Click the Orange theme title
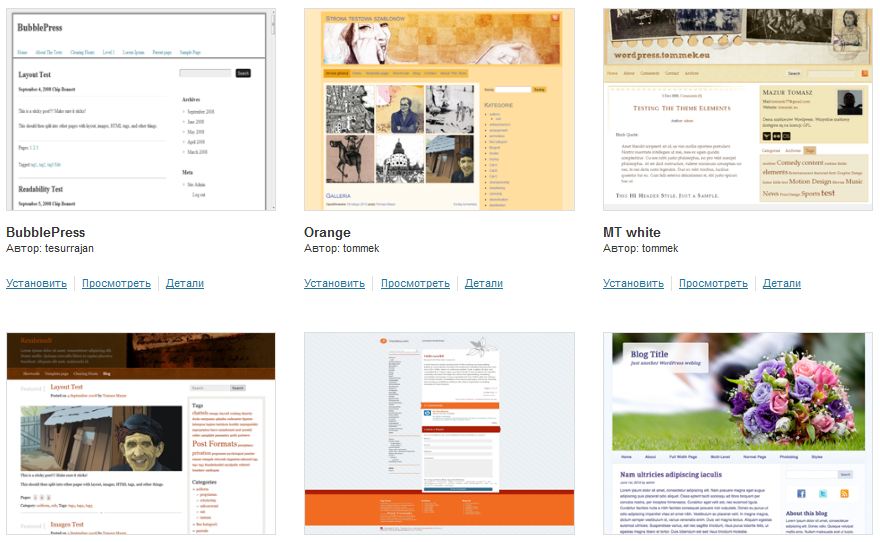The width and height of the screenshot is (880, 542). (x=327, y=232)
